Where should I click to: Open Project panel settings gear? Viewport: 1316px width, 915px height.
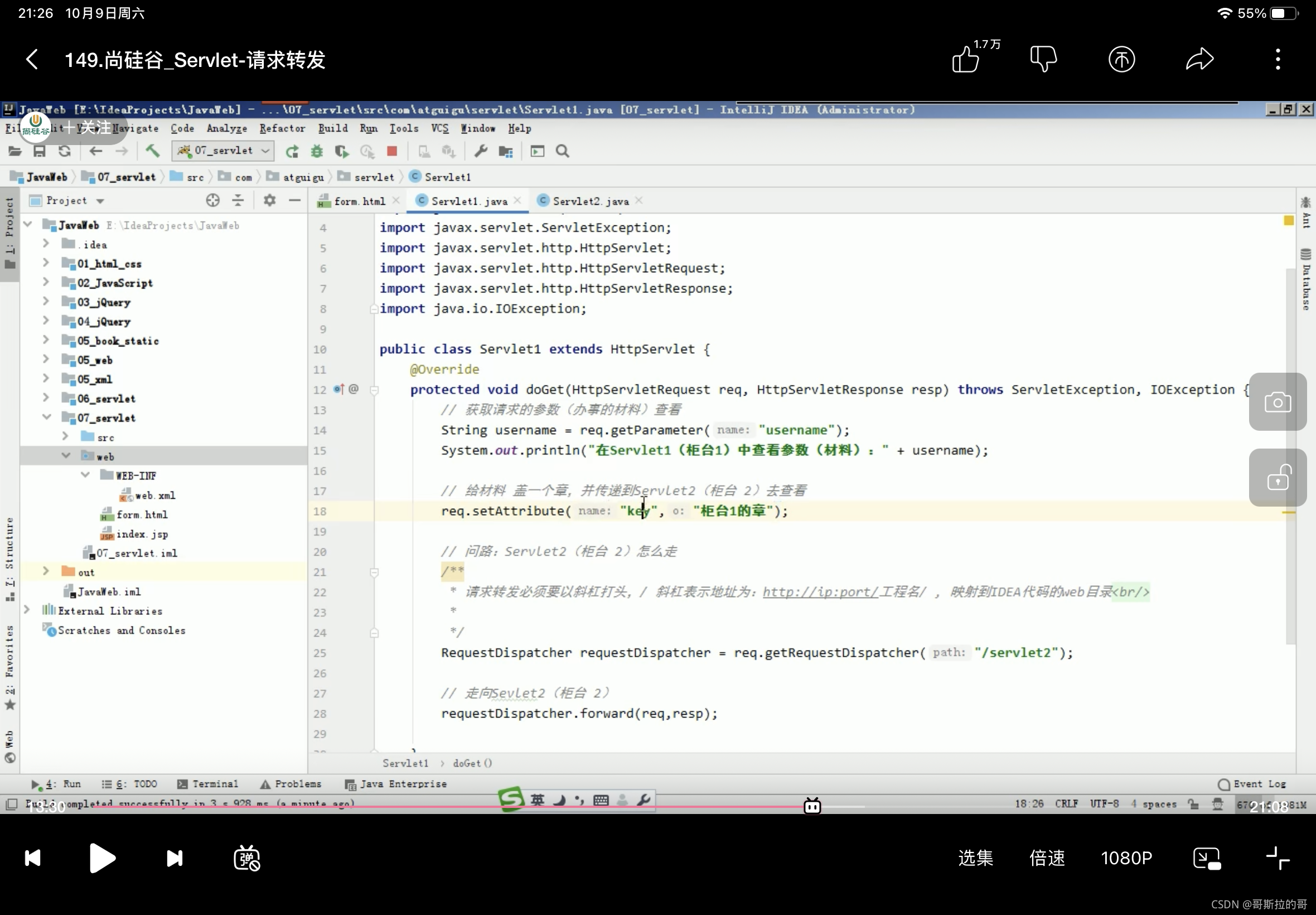point(268,200)
